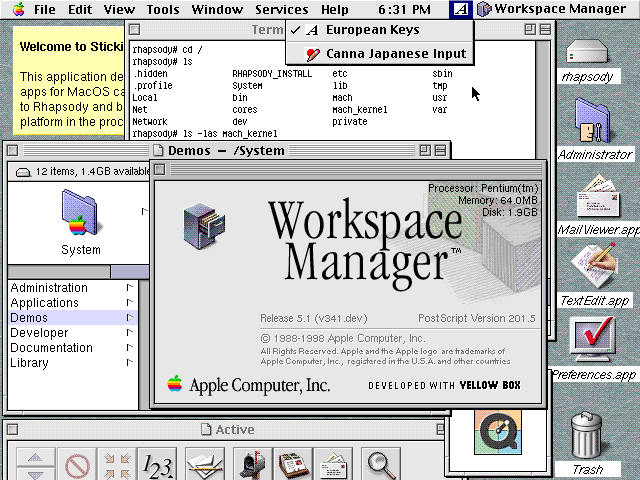Image resolution: width=640 pixels, height=480 pixels.
Task: Select the Preferences.app desktop icon
Action: tap(592, 340)
